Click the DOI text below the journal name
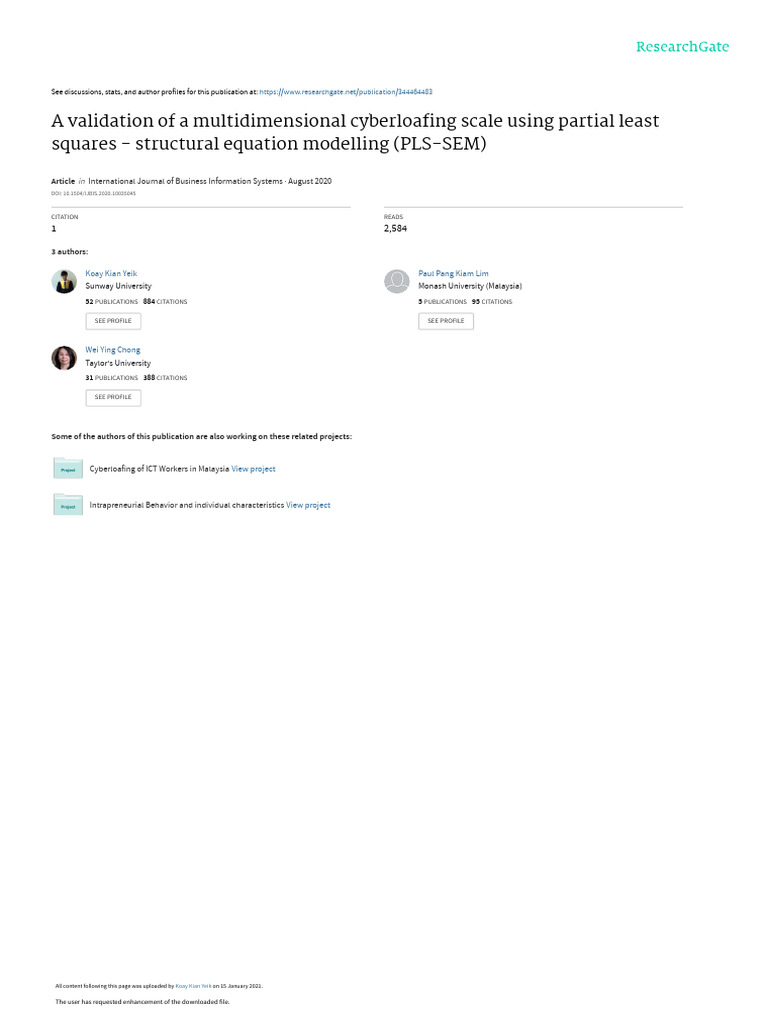 point(93,193)
